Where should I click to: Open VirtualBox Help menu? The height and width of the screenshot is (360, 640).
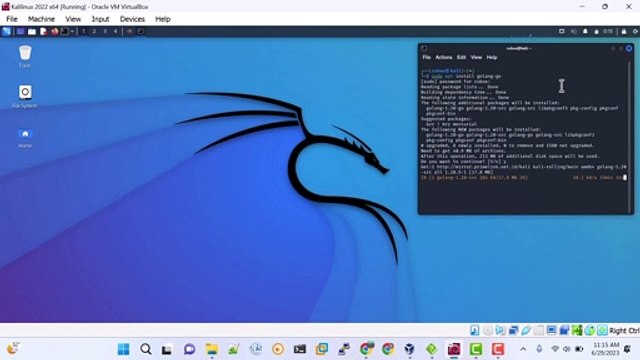[x=162, y=19]
